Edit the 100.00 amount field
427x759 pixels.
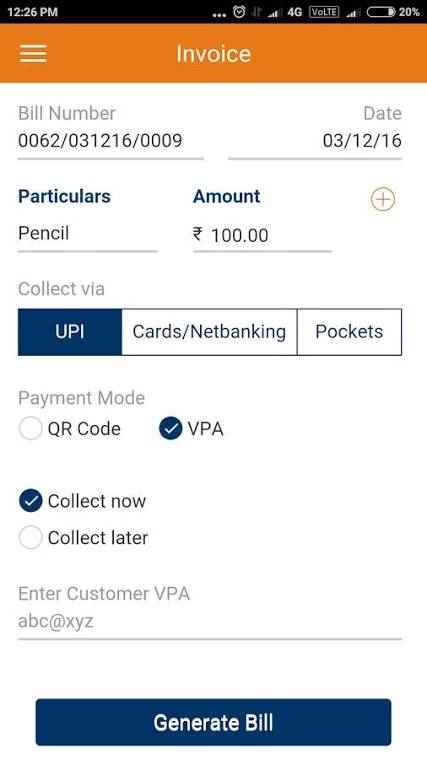click(x=262, y=235)
